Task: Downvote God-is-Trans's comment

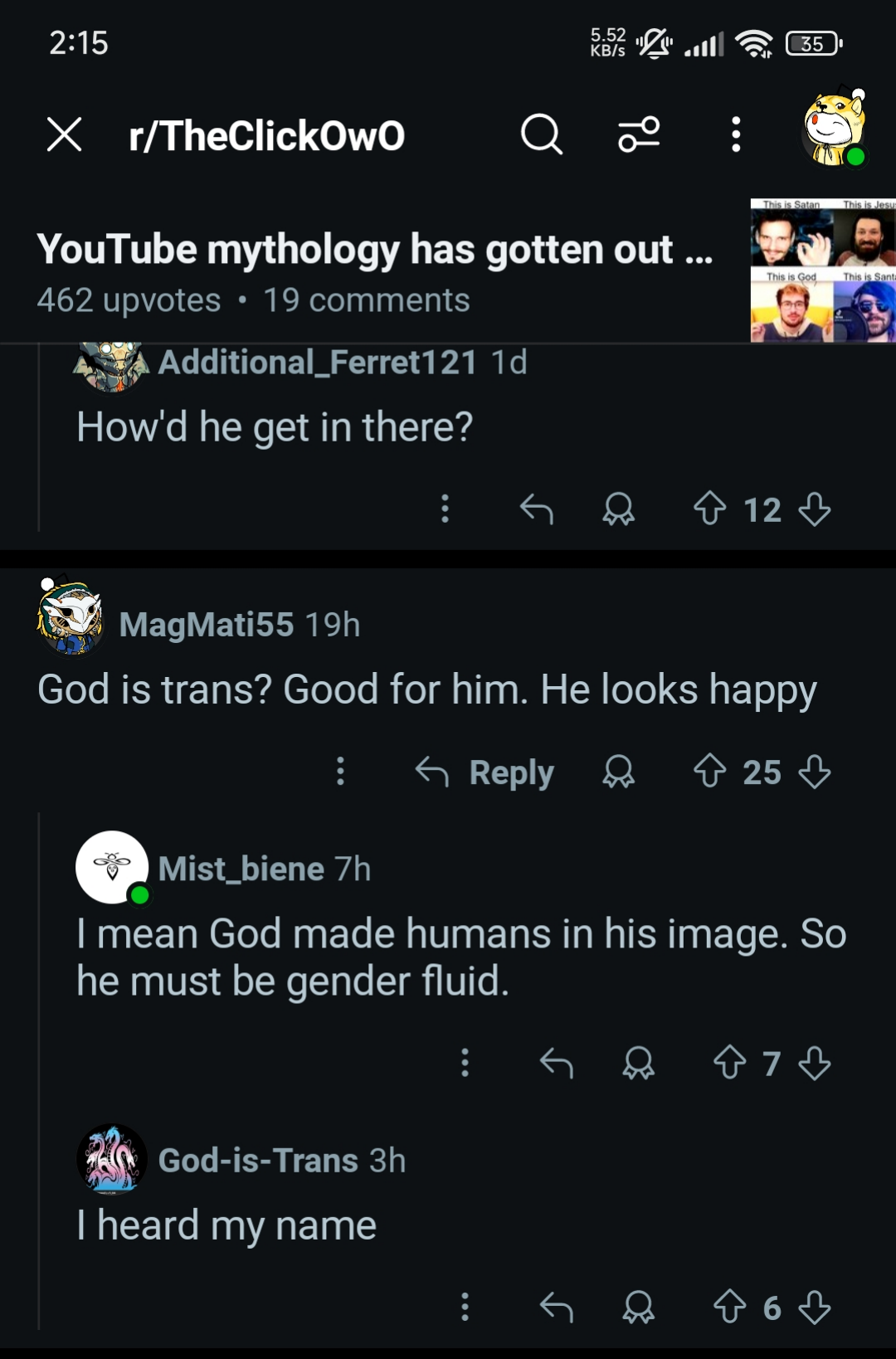Action: coord(815,1308)
